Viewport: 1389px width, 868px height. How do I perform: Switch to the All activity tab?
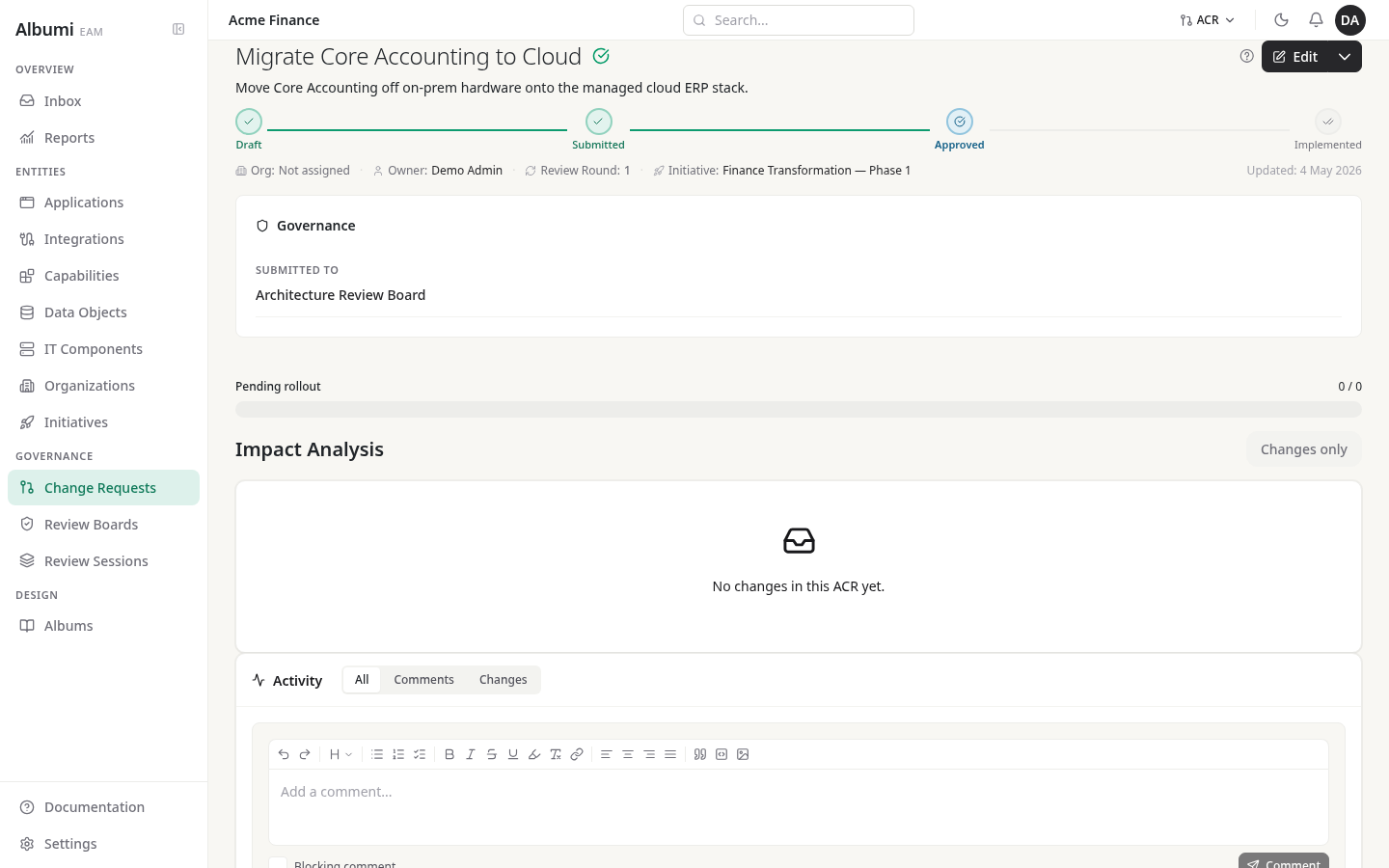tap(362, 680)
